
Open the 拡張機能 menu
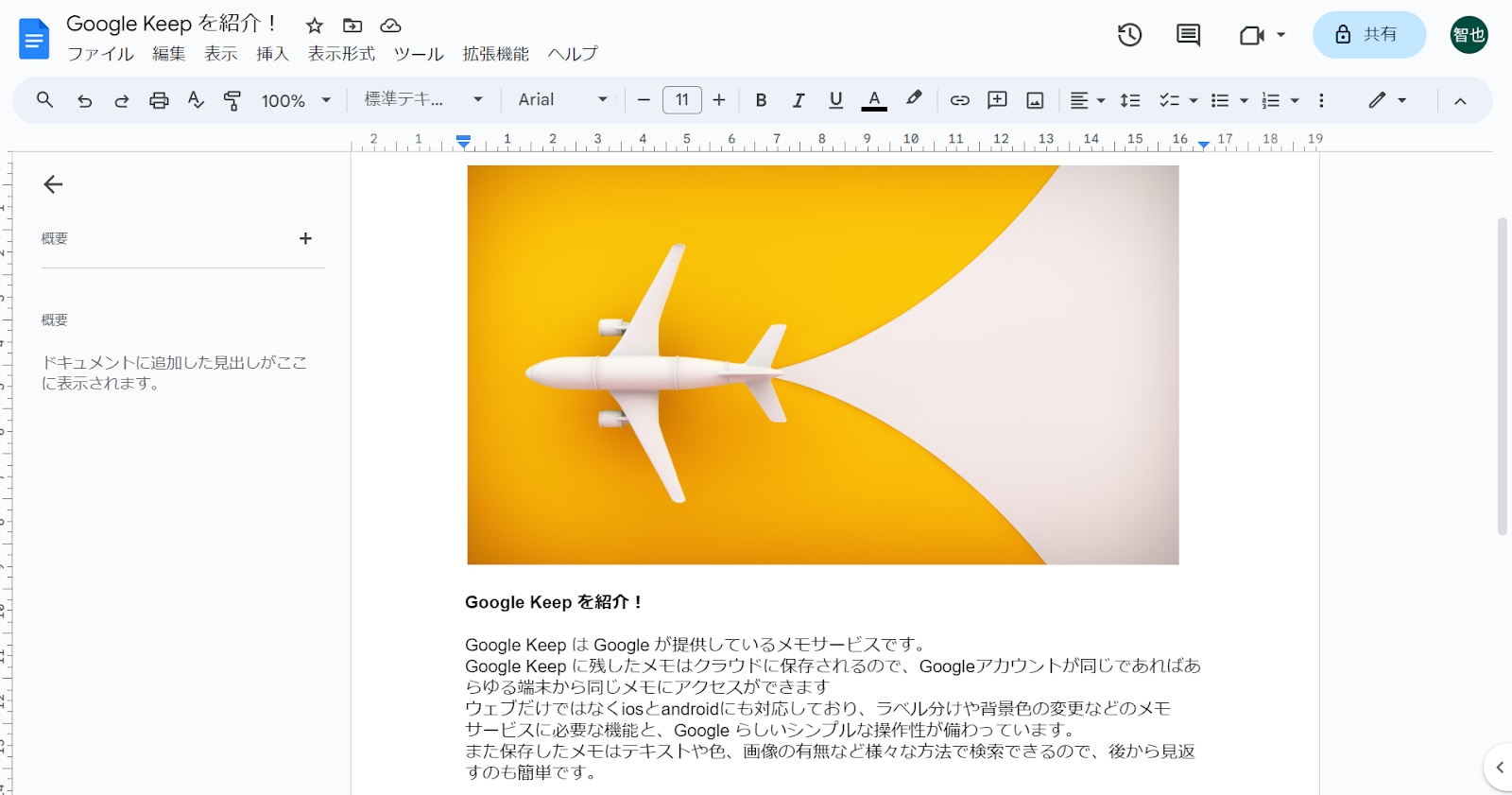tap(496, 54)
